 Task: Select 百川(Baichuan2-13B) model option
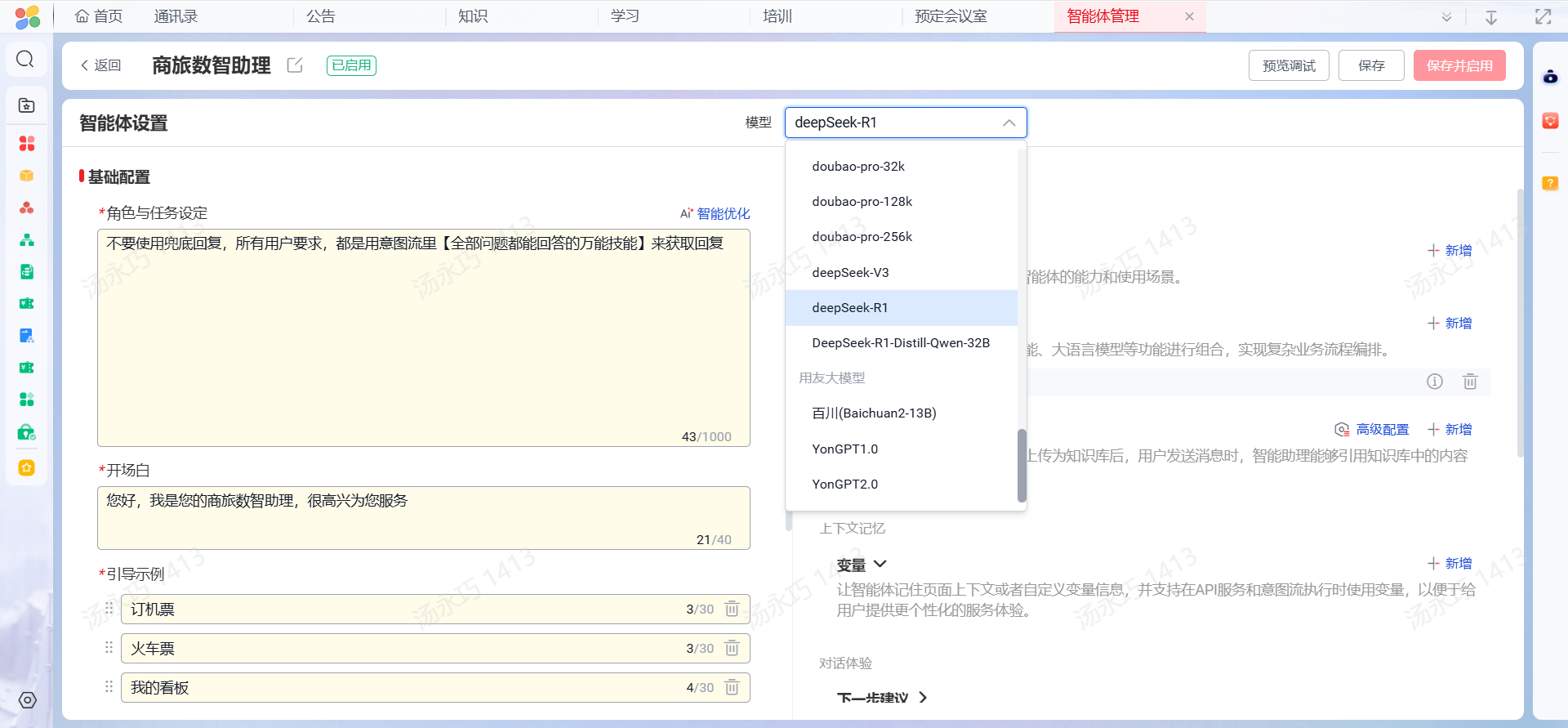coord(902,413)
